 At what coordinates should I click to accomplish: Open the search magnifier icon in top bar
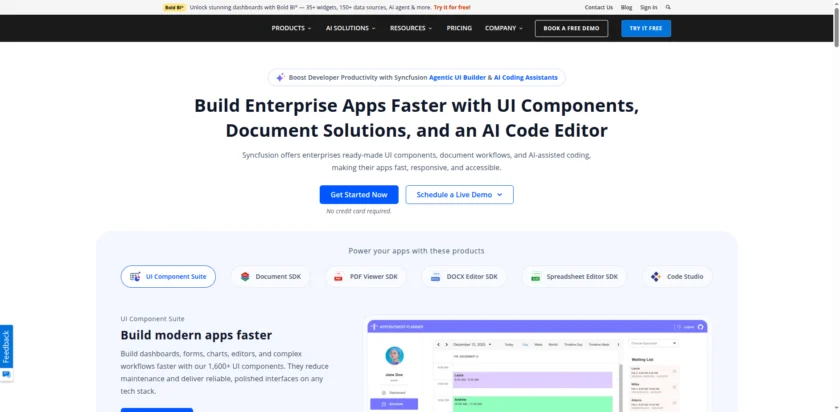[668, 8]
